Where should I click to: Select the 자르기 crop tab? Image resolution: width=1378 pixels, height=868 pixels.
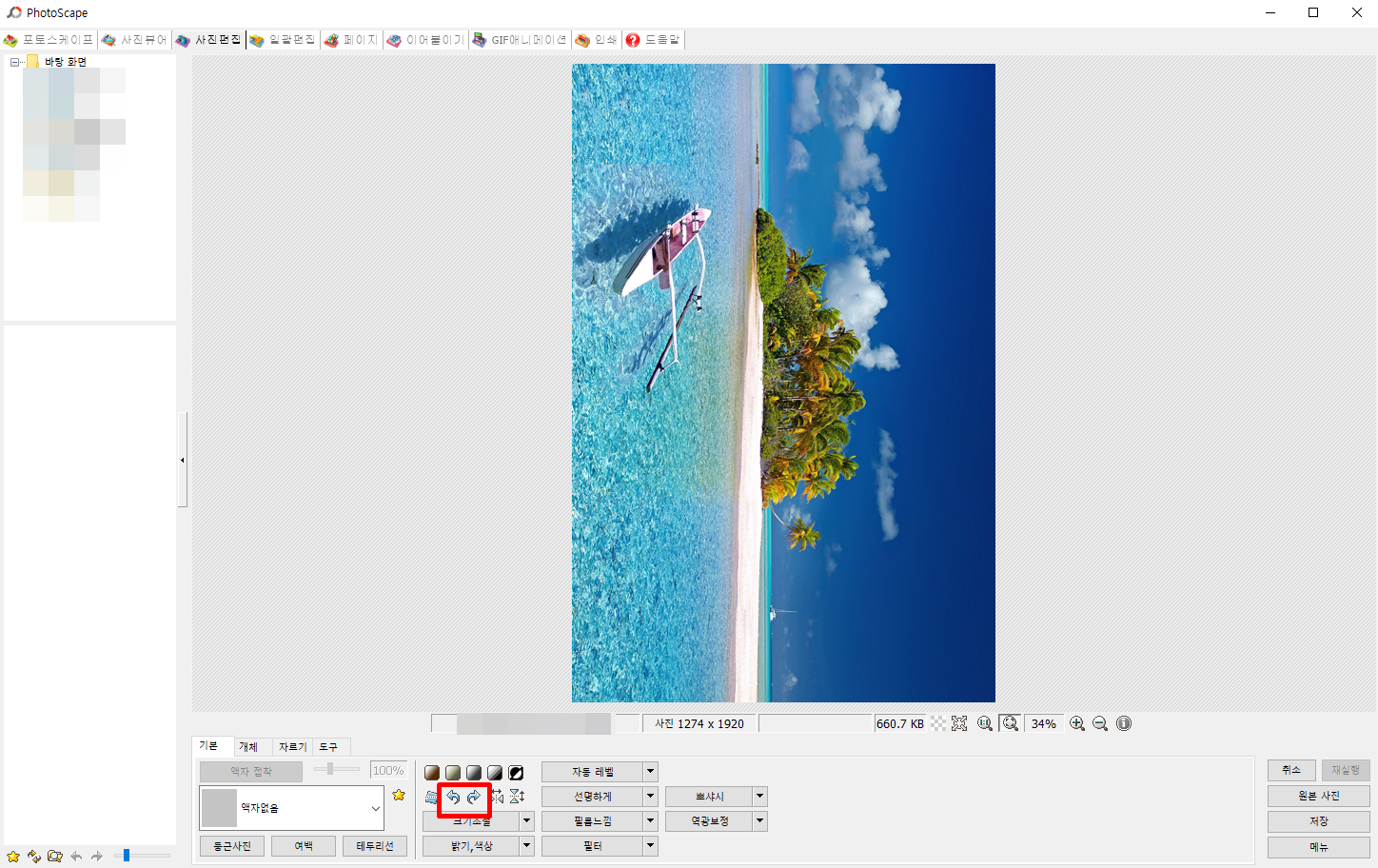(293, 747)
